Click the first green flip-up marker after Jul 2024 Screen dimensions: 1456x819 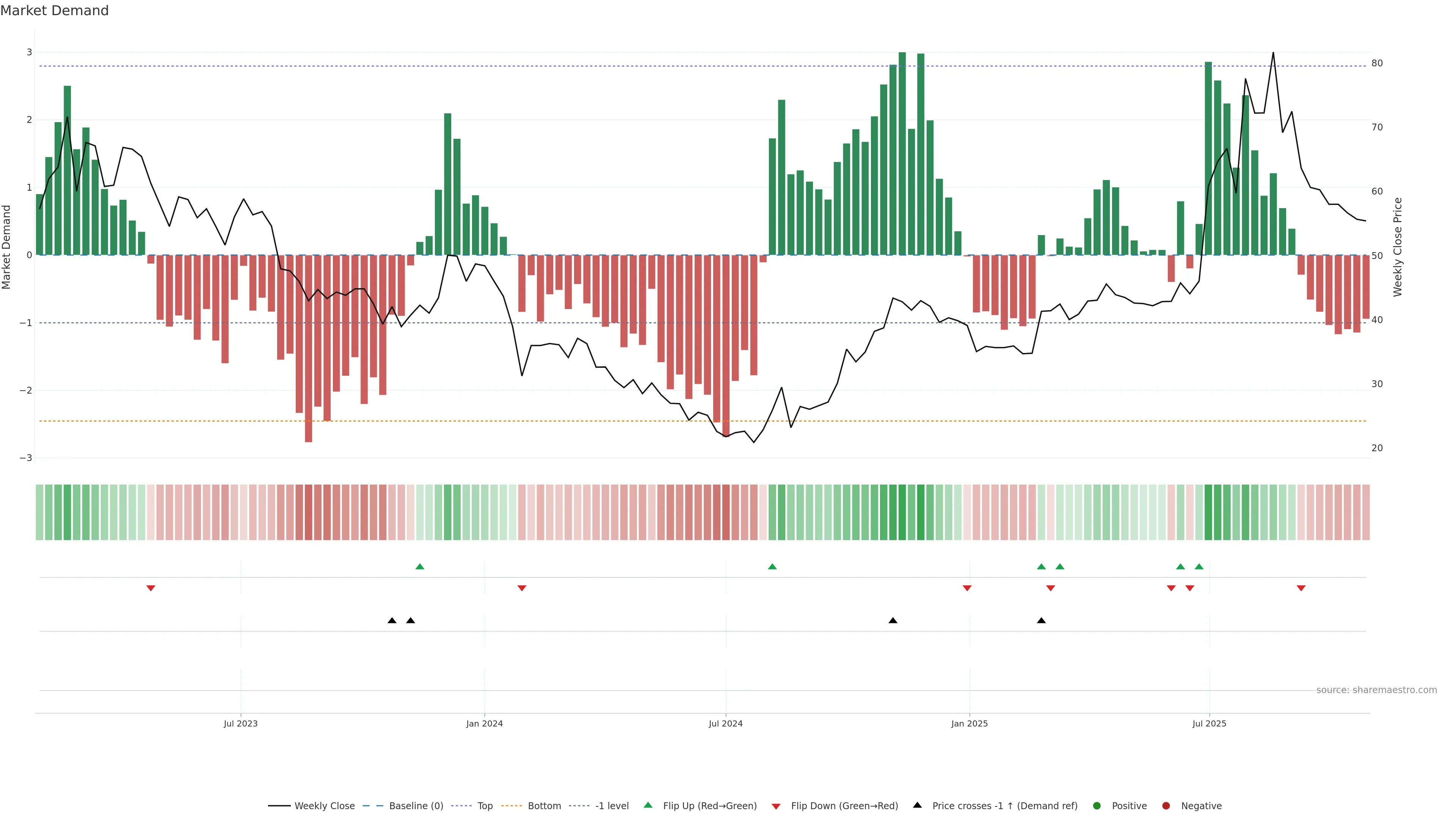click(772, 566)
